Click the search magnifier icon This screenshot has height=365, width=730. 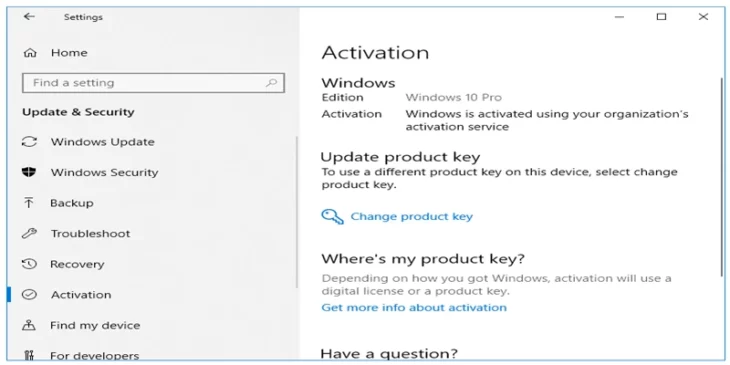271,83
